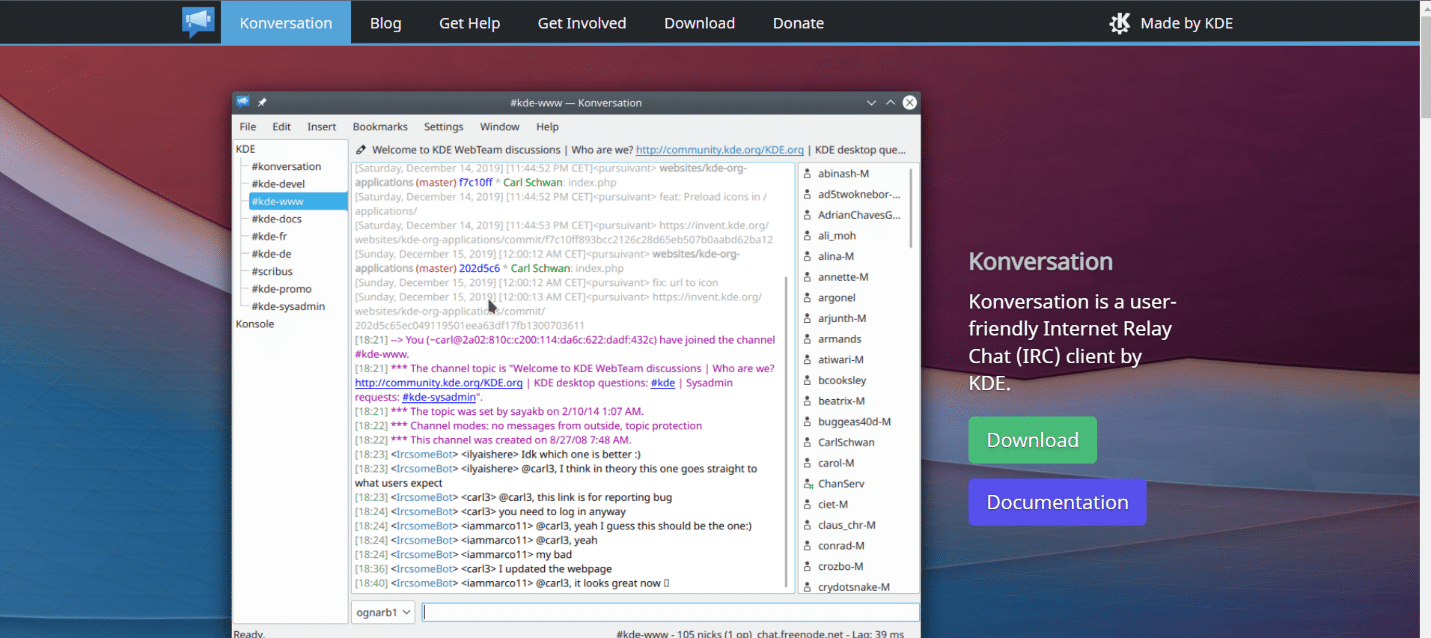This screenshot has height=638, width=1431.
Task: Toggle the pin icon in window titlebar
Action: pyautogui.click(x=262, y=102)
